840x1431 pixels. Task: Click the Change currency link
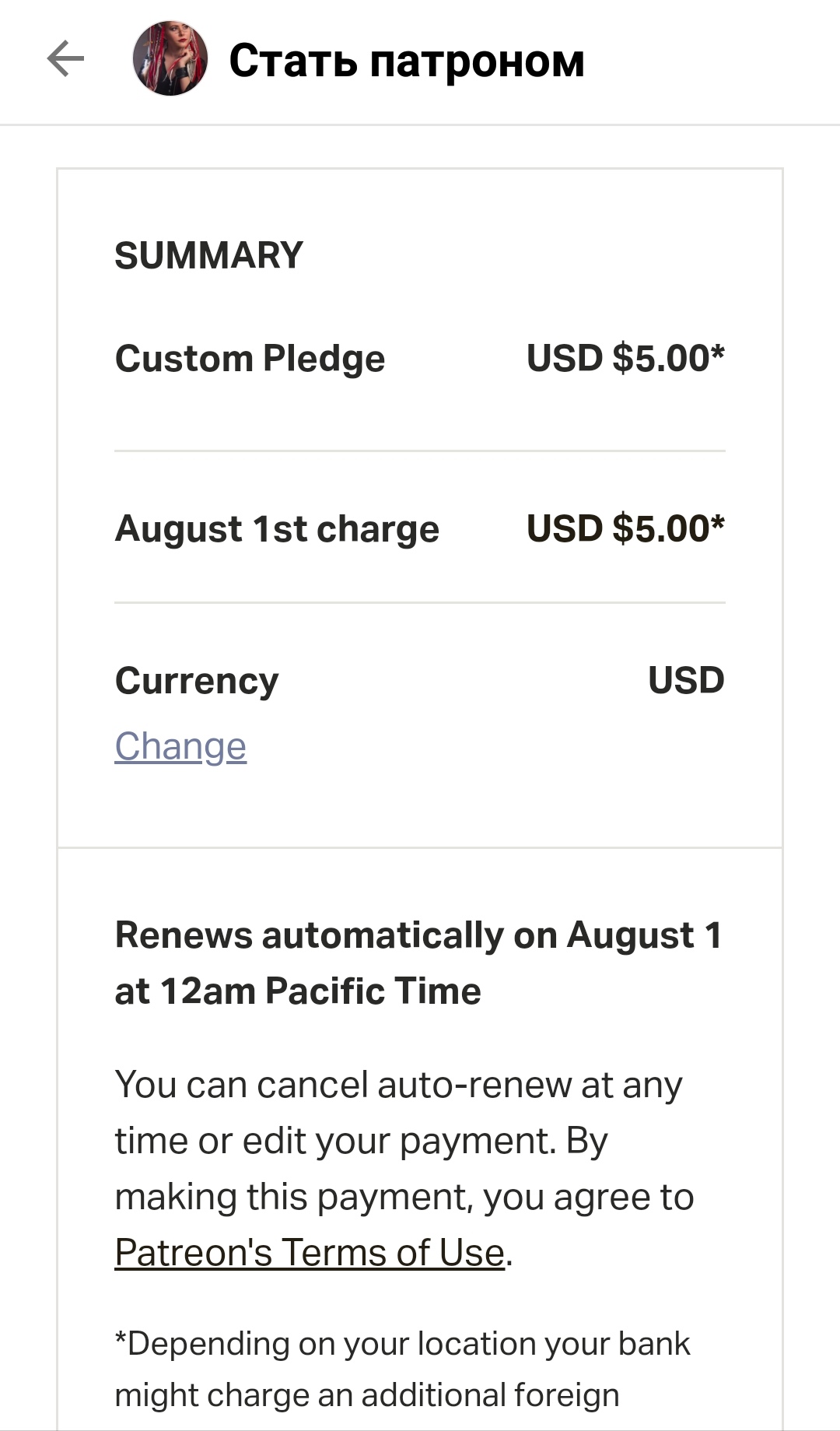pos(180,746)
